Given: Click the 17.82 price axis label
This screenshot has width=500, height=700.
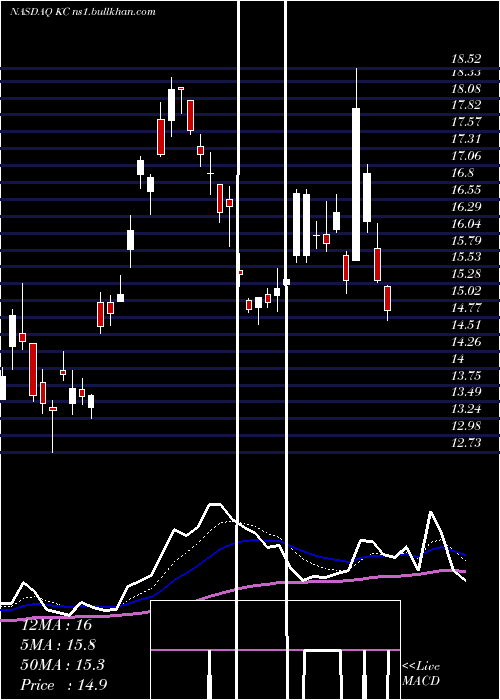Looking at the screenshot, I should [x=466, y=105].
